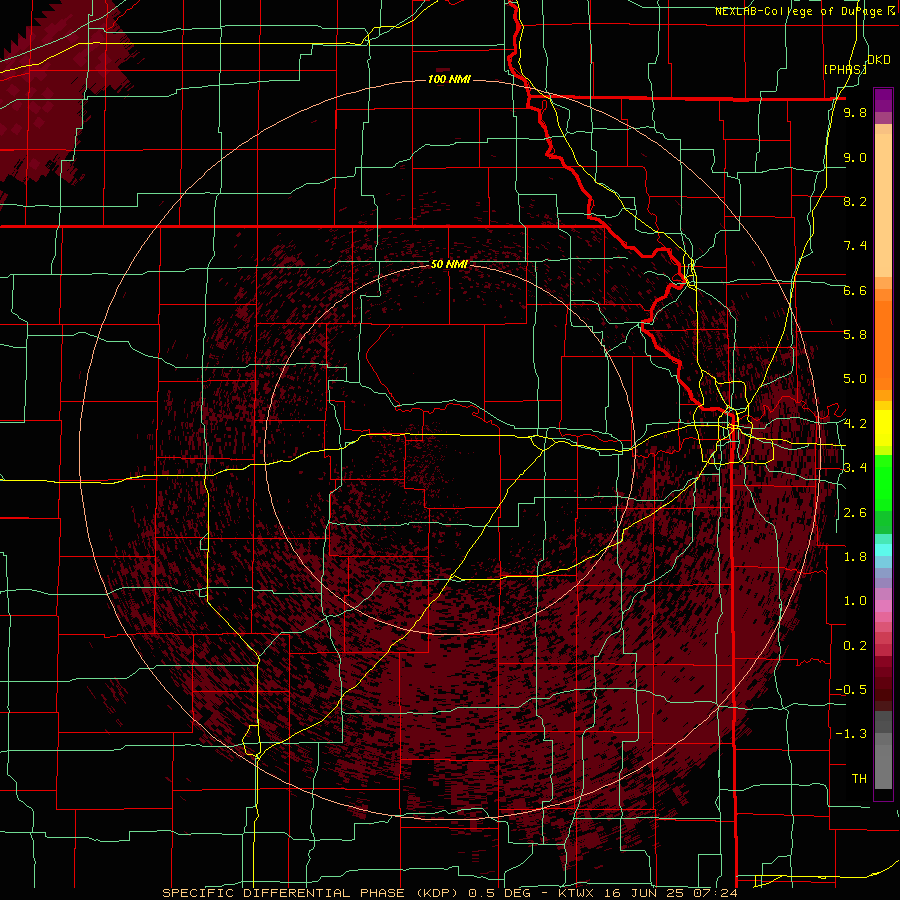900x900 pixels.
Task: Click the 8.2 scale value
Action: (855, 201)
